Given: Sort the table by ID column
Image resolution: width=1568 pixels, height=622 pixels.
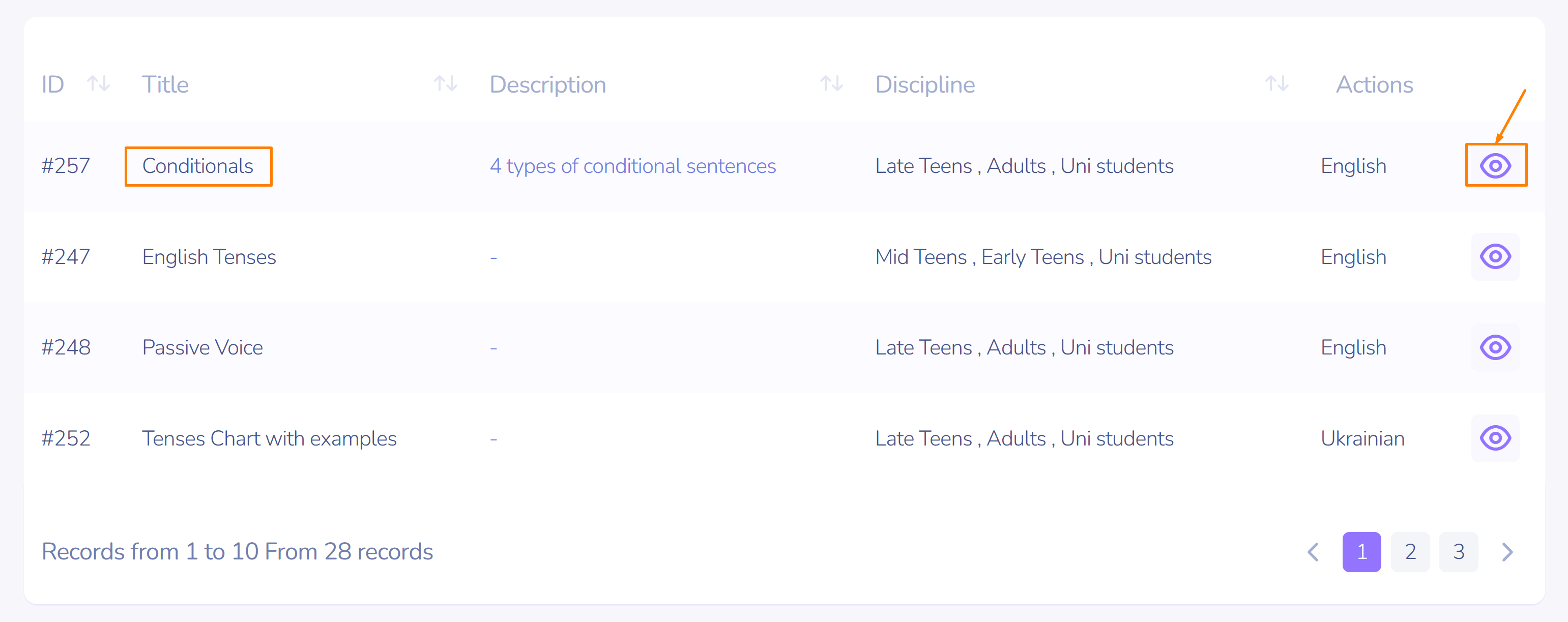Looking at the screenshot, I should pyautogui.click(x=98, y=83).
